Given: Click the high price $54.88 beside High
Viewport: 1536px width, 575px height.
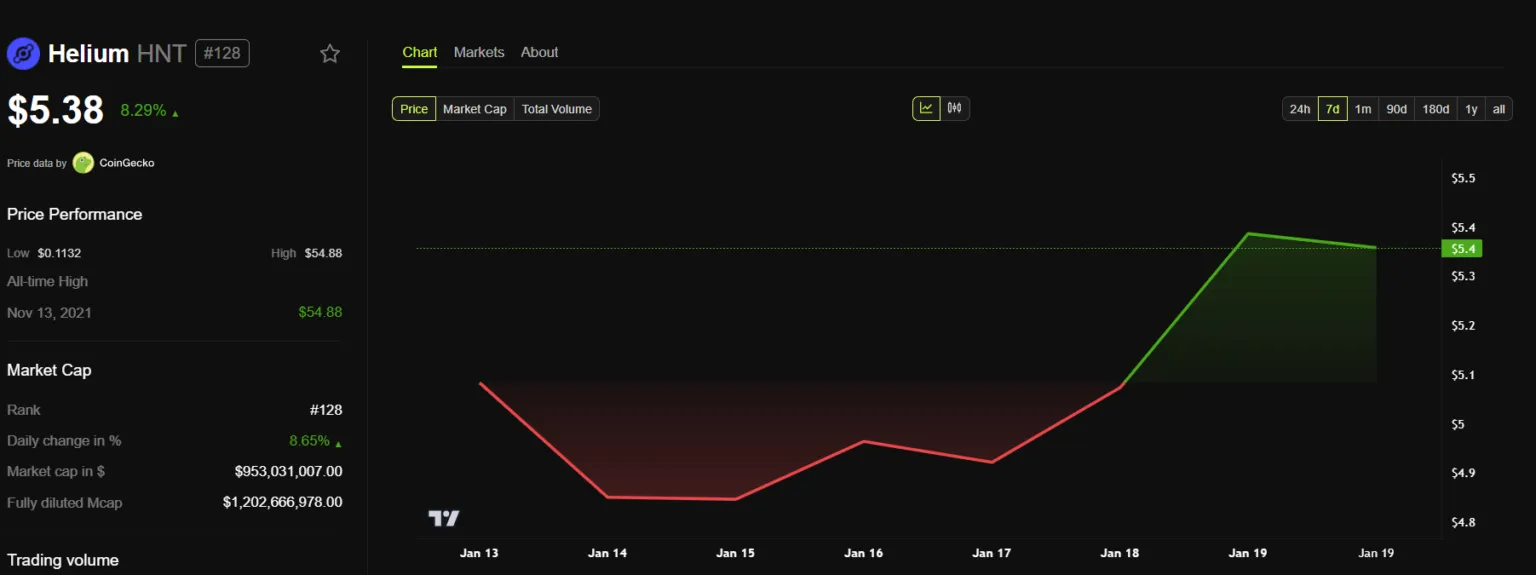Looking at the screenshot, I should pyautogui.click(x=323, y=253).
